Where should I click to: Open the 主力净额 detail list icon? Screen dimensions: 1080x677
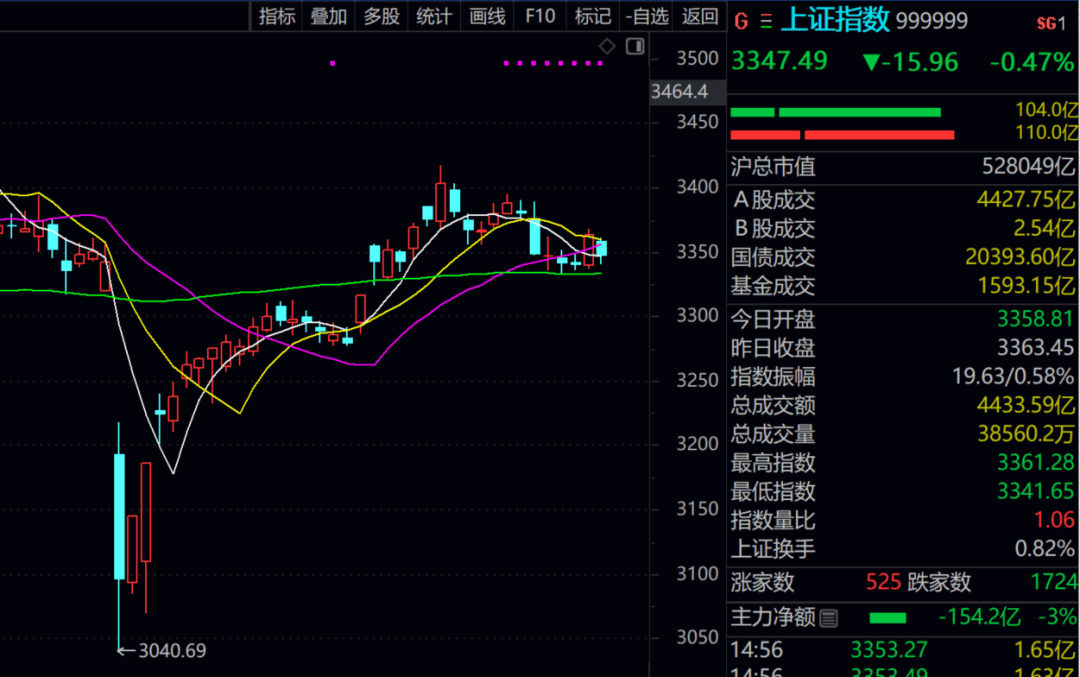829,618
